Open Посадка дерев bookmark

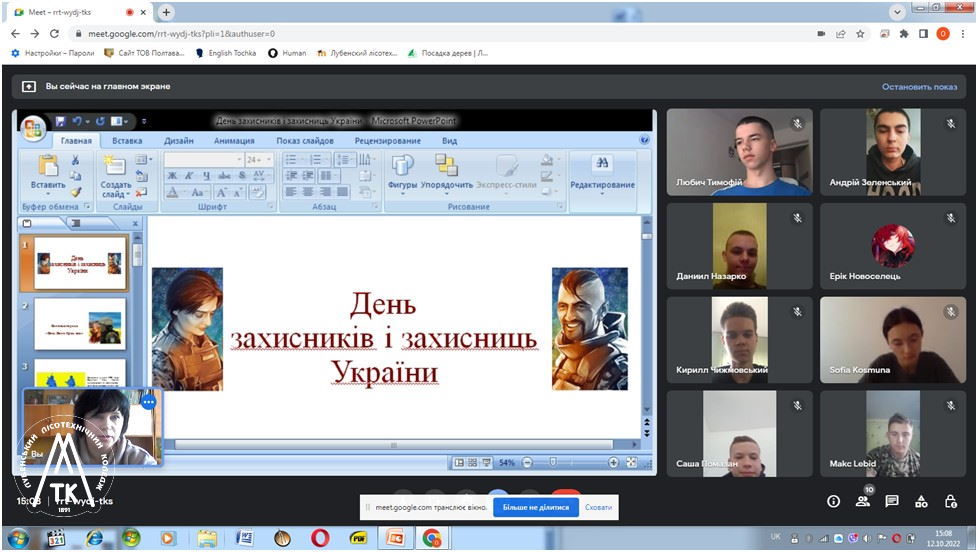(x=447, y=53)
